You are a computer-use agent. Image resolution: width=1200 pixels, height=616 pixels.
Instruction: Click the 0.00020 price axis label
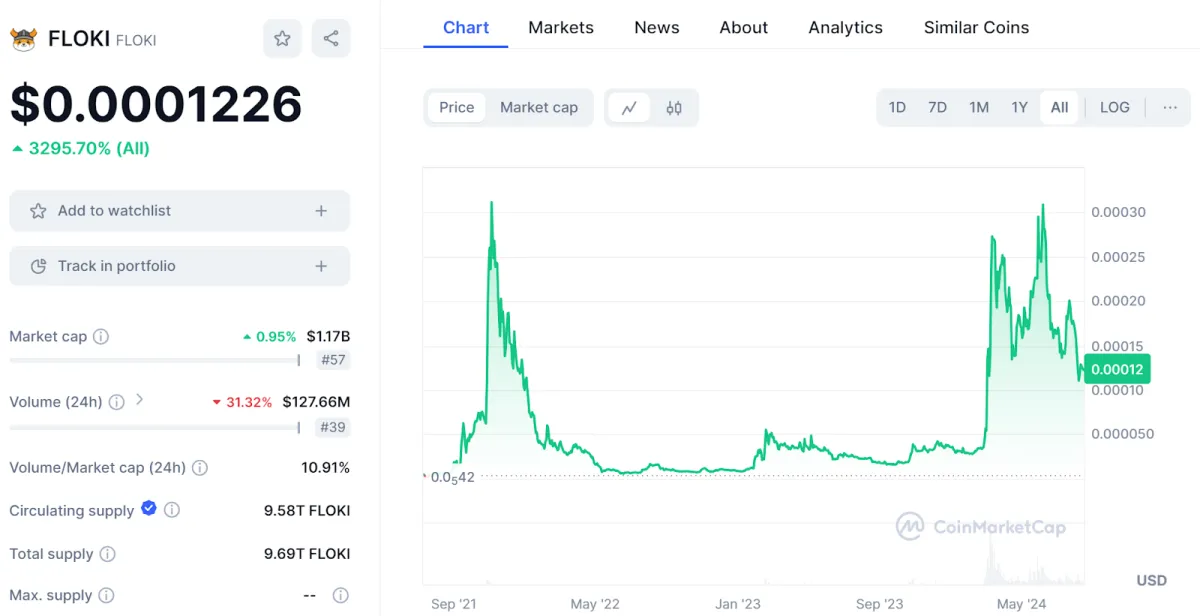pos(1118,301)
